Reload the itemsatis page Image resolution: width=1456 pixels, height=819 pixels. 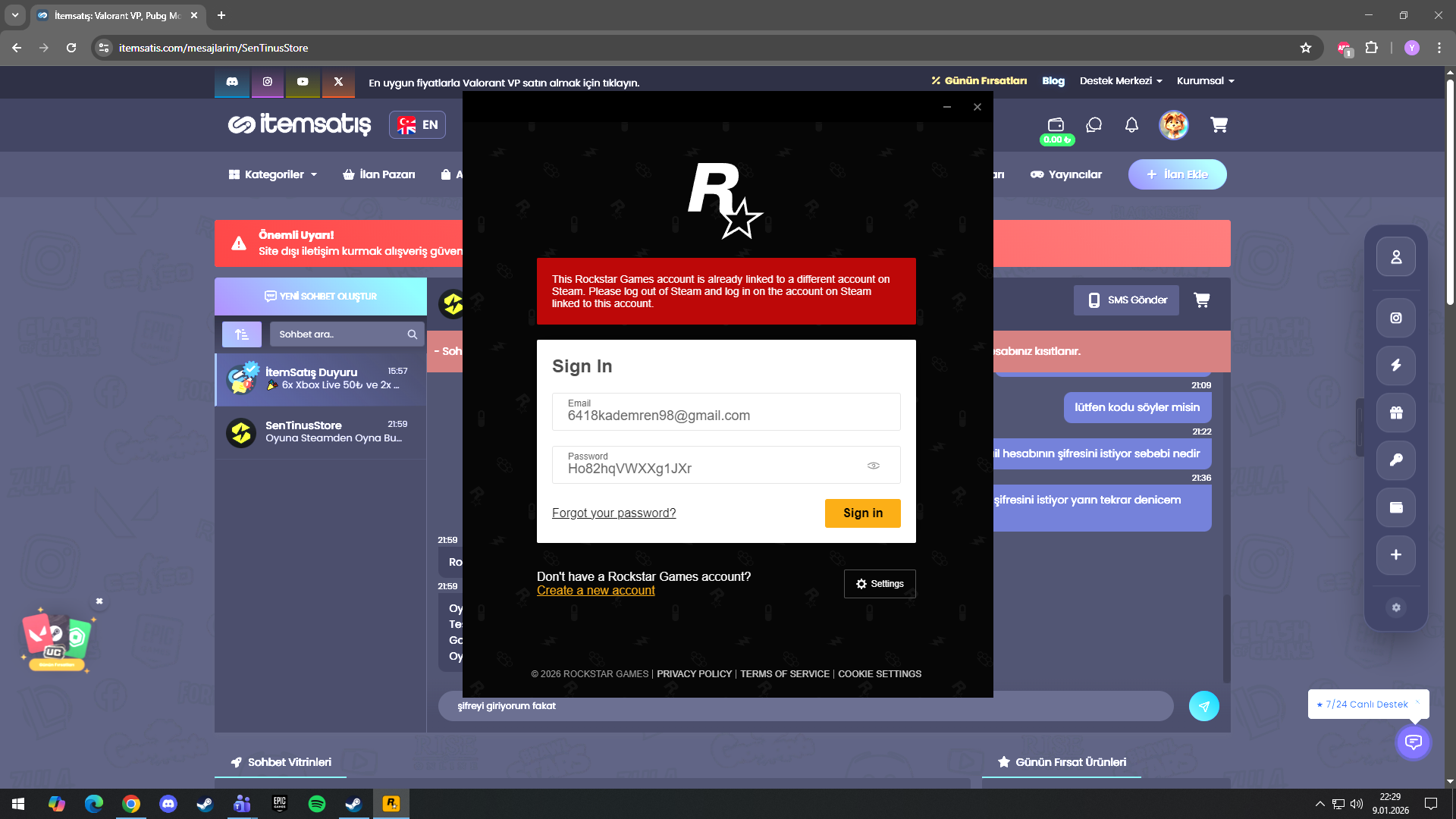(71, 48)
